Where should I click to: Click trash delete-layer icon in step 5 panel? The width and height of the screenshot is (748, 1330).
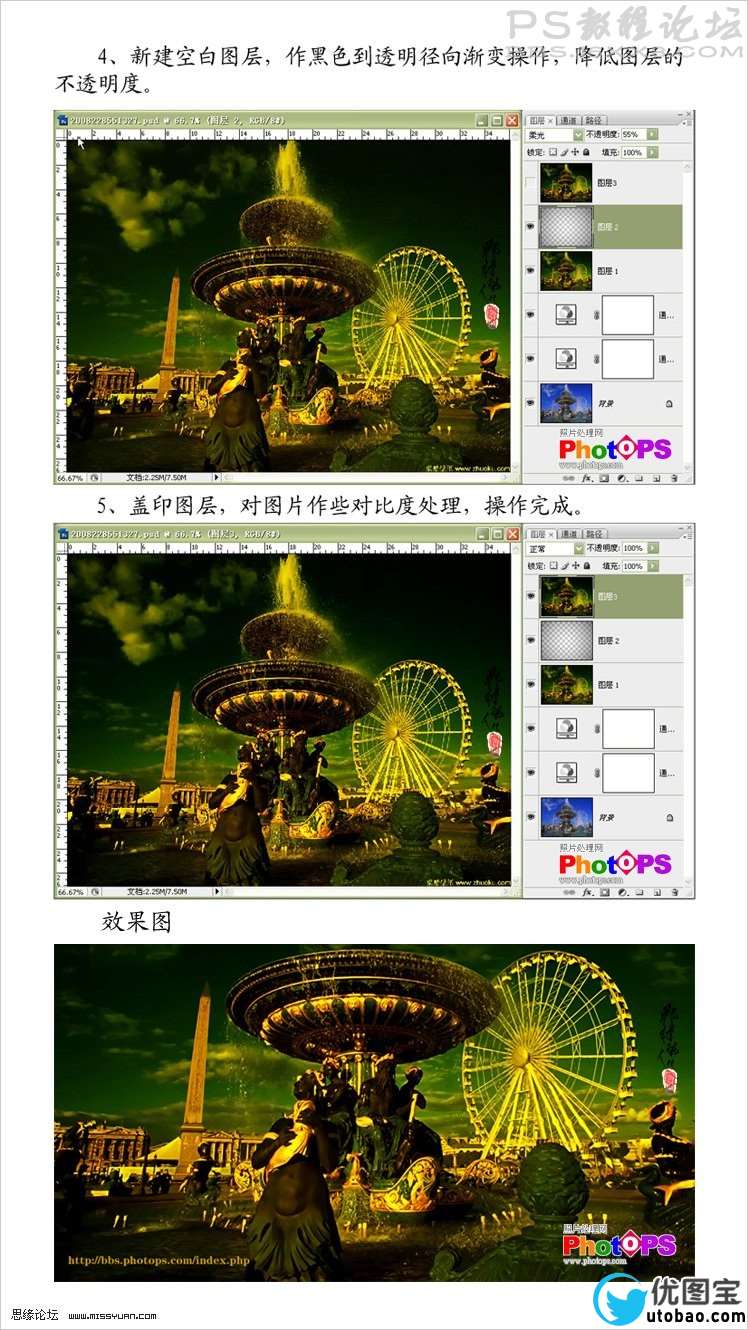pyautogui.click(x=675, y=891)
